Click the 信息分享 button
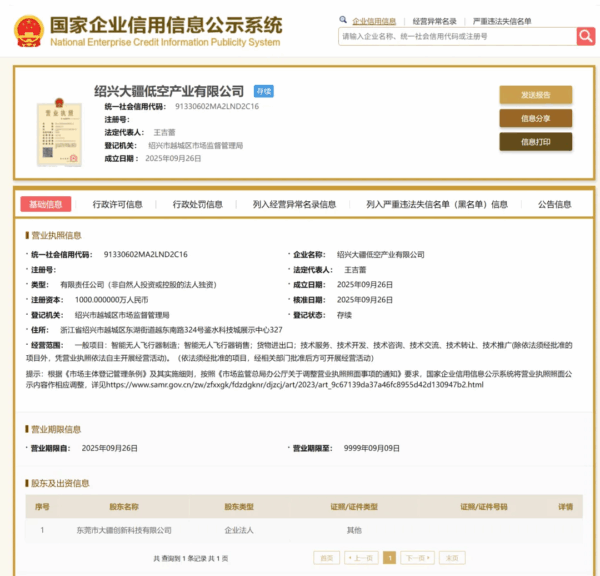This screenshot has height=576, width=600. tap(535, 118)
